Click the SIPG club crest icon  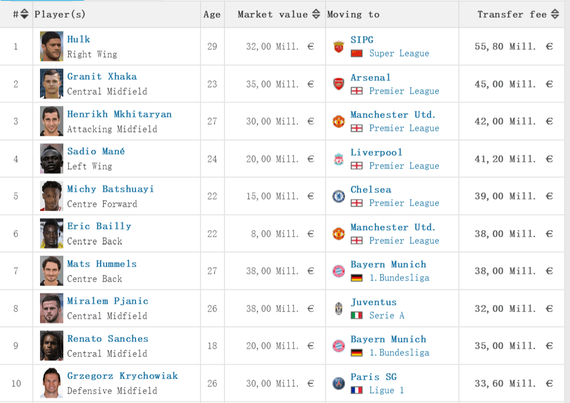338,47
